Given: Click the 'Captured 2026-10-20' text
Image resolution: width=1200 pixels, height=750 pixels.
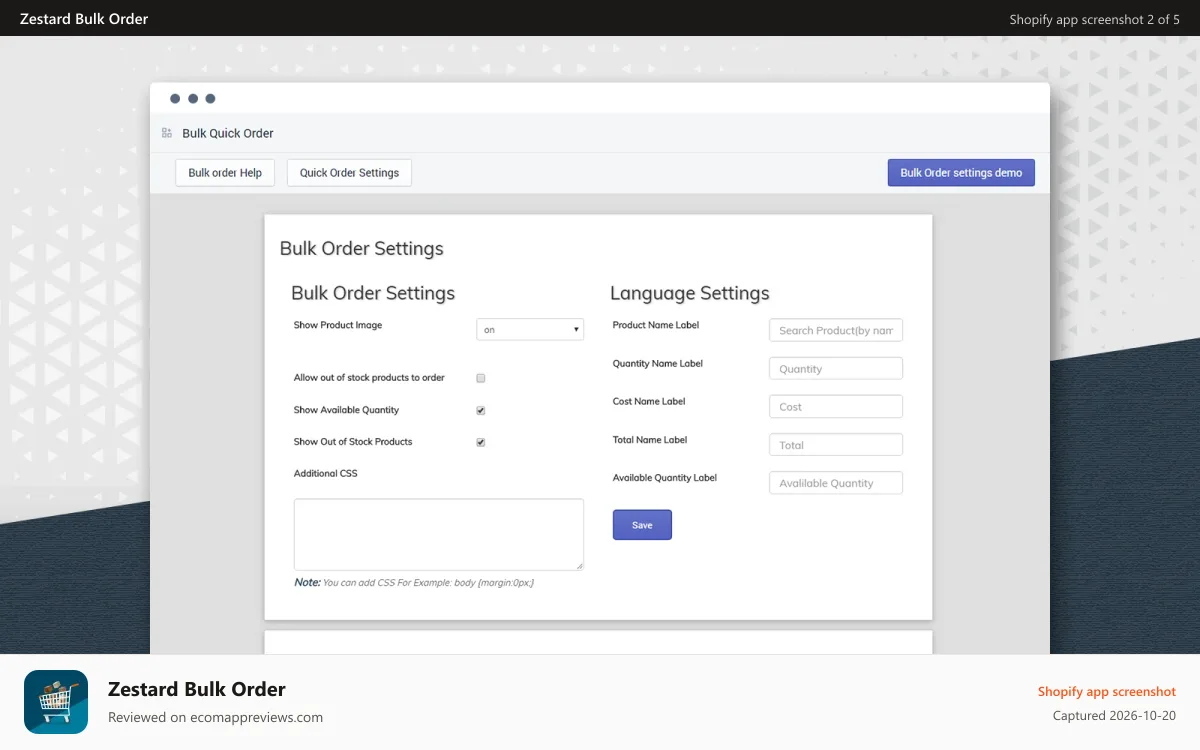Looking at the screenshot, I should pyautogui.click(x=1114, y=716).
